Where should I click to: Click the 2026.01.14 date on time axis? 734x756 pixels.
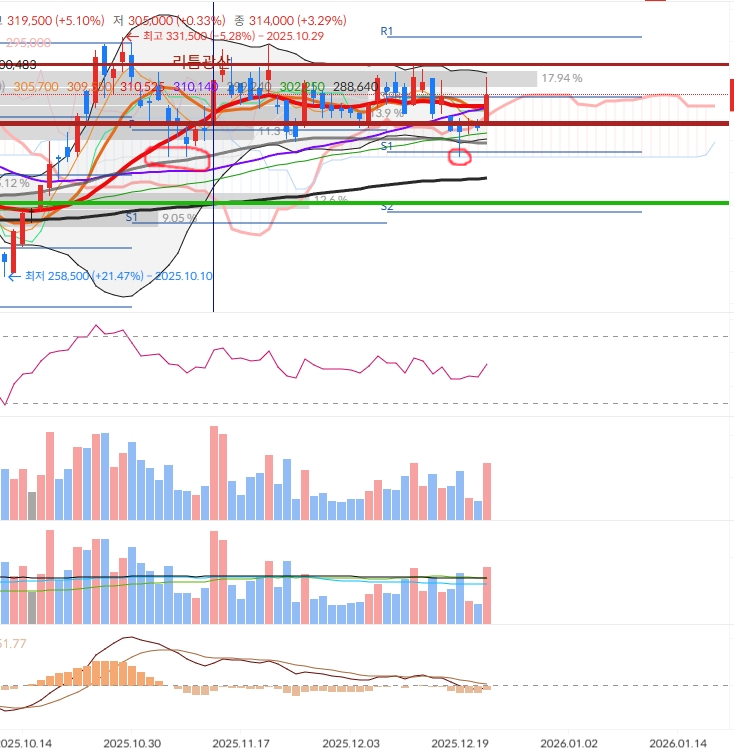pos(678,744)
